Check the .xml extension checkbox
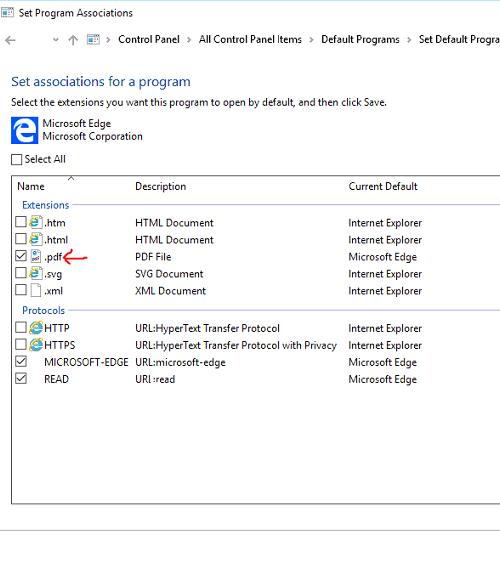Viewport: 500px width, 565px height. (x=21, y=290)
